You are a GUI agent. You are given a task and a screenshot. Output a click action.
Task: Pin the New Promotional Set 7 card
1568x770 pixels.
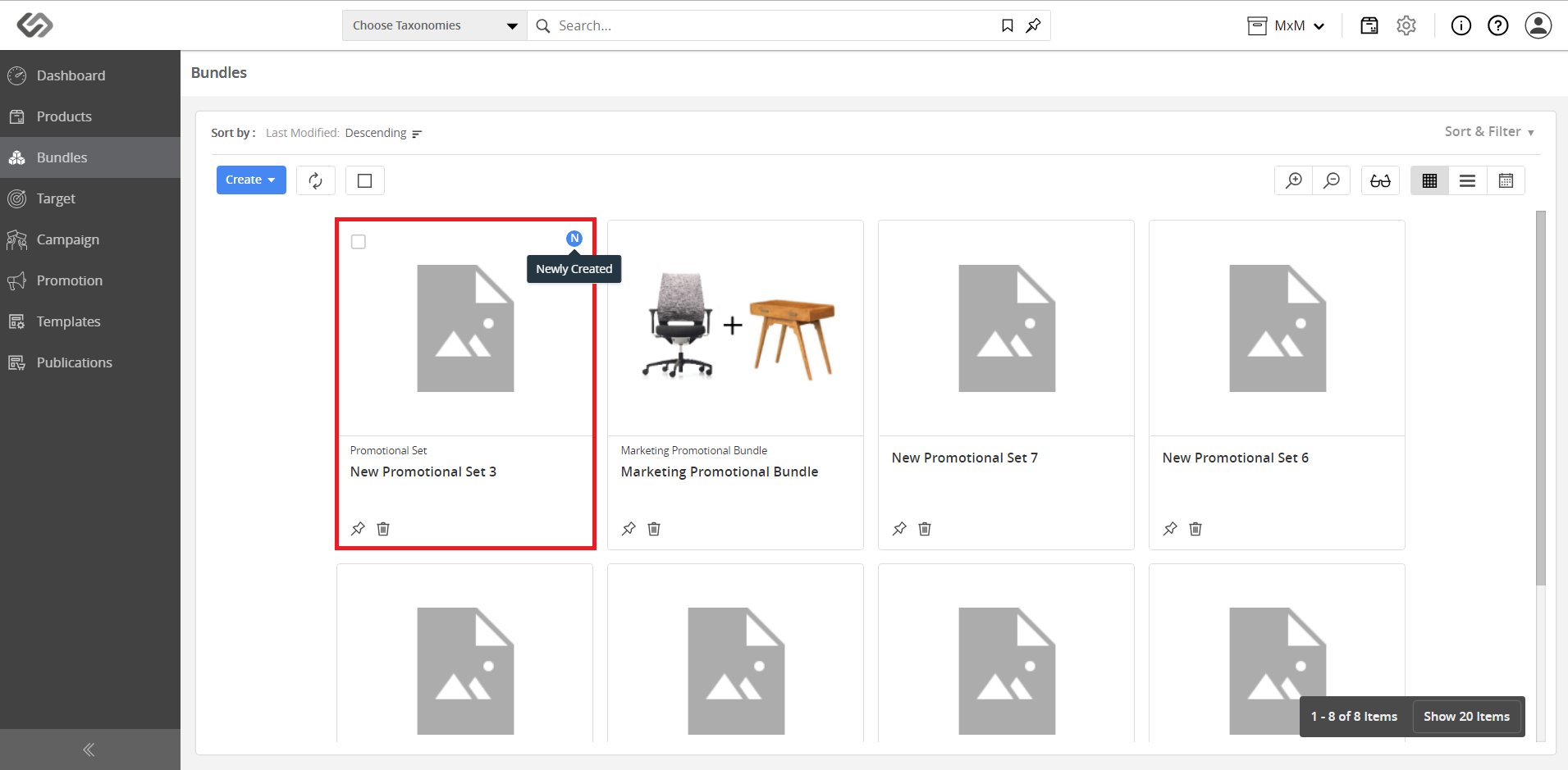pyautogui.click(x=900, y=529)
